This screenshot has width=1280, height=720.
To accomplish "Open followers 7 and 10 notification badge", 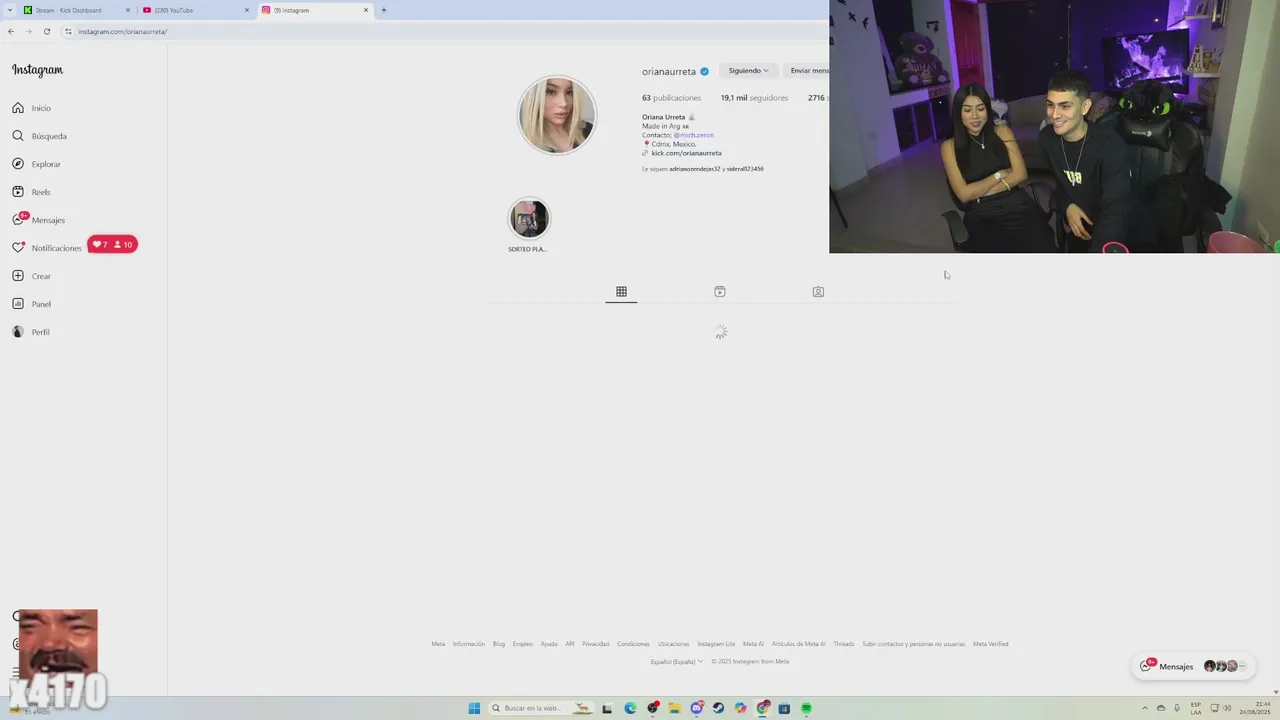I will (x=112, y=245).
